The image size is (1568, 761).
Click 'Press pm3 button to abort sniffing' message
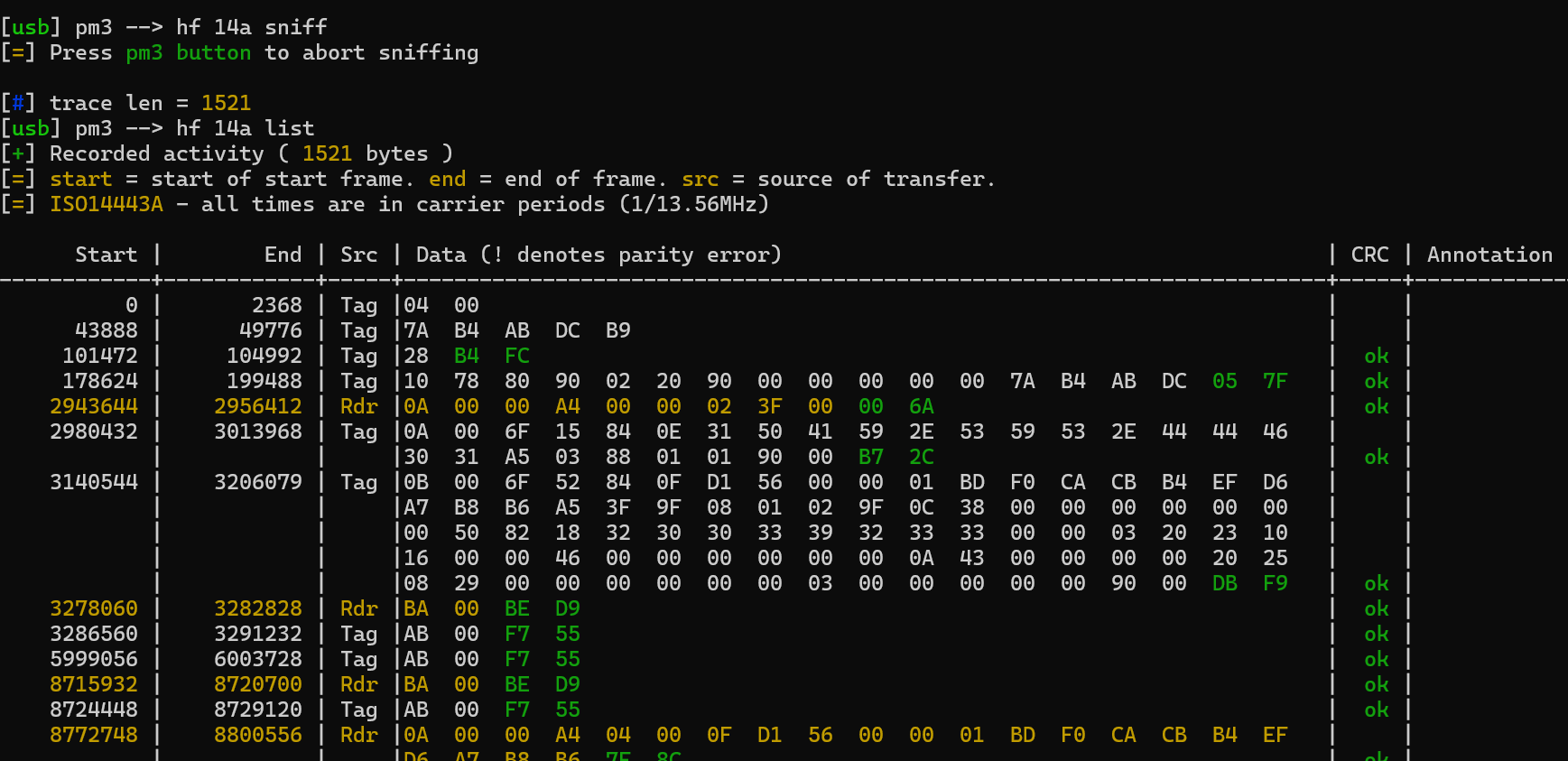point(264,52)
